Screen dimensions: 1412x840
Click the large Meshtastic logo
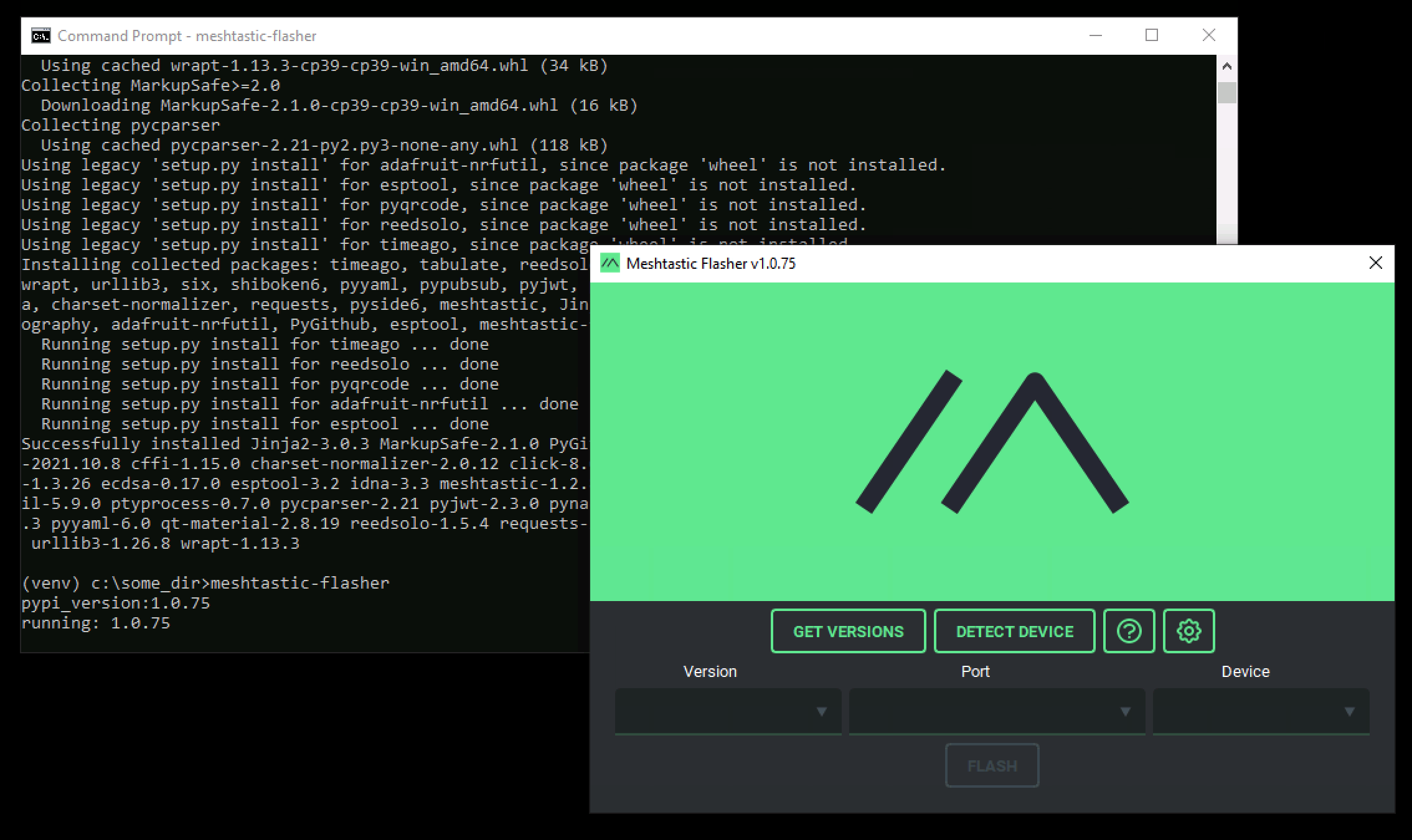(992, 442)
